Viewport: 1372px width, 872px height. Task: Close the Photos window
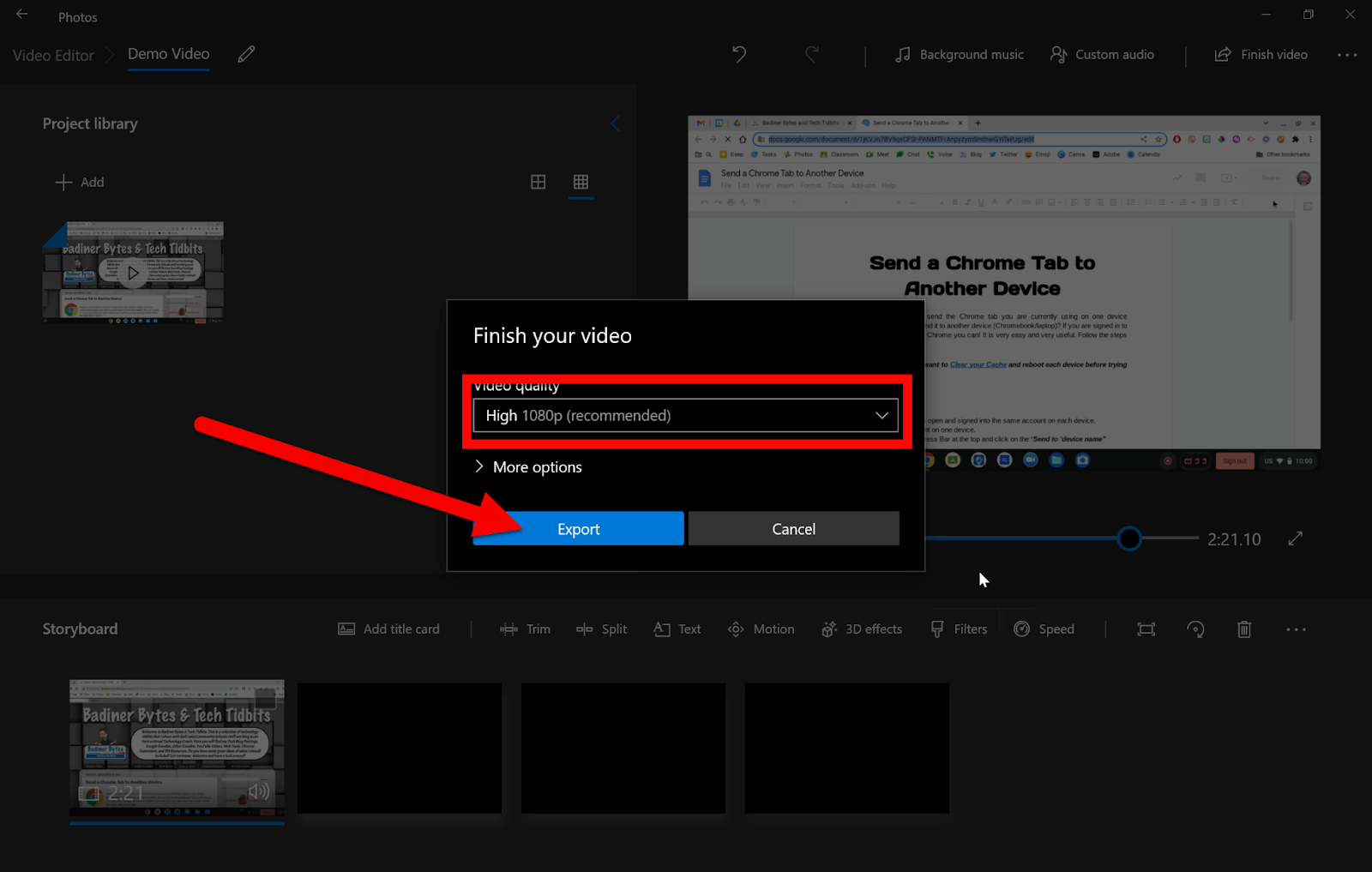pyautogui.click(x=1351, y=15)
